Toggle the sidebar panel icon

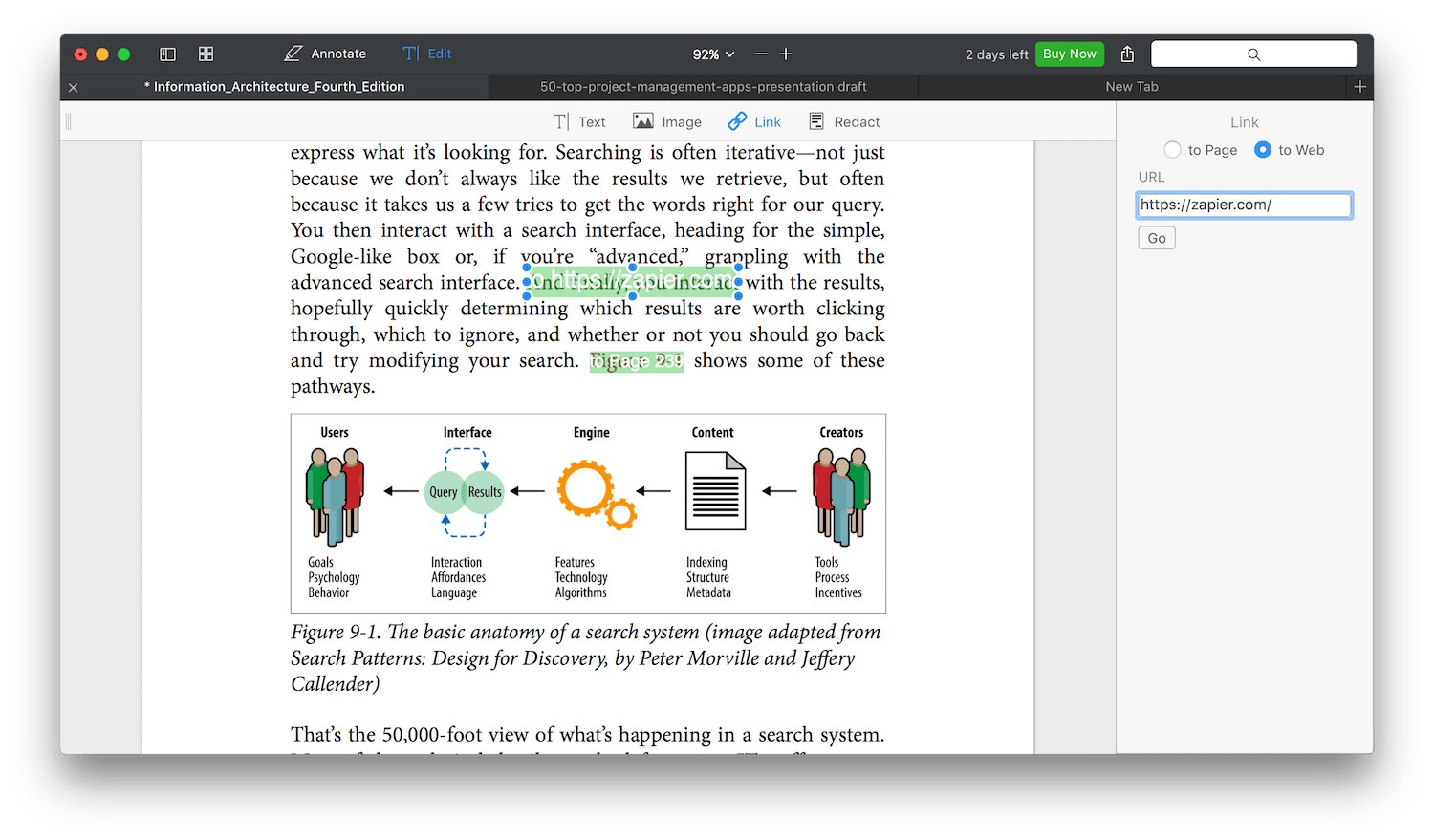167,54
